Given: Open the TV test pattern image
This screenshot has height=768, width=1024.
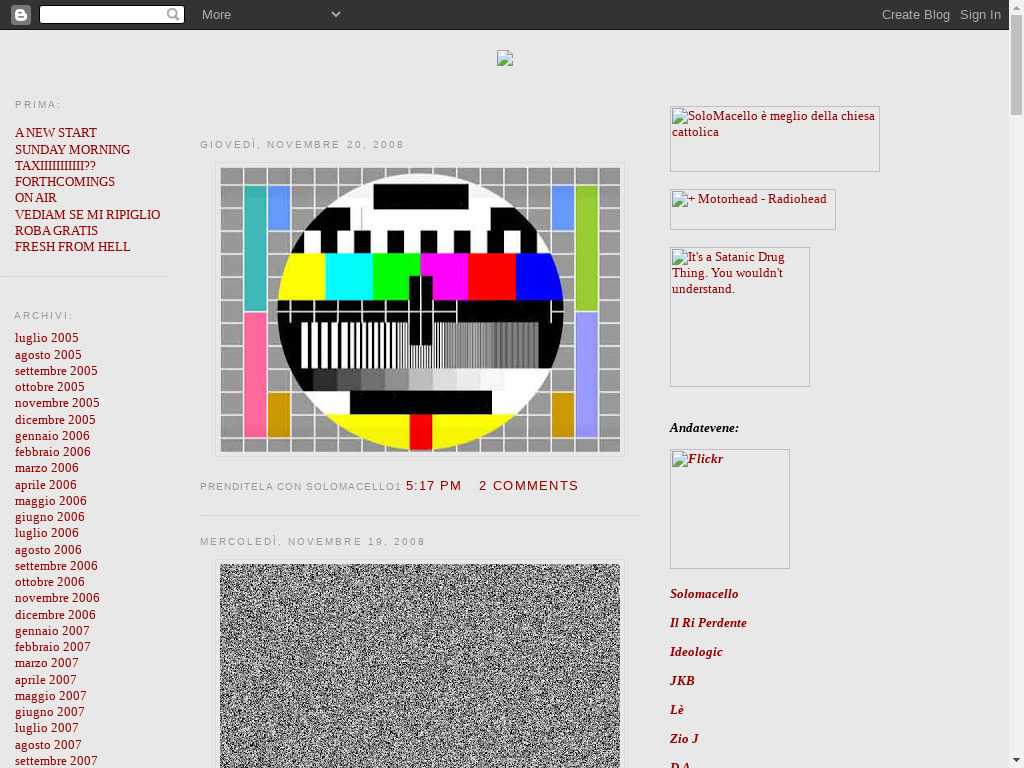Looking at the screenshot, I should tap(420, 309).
